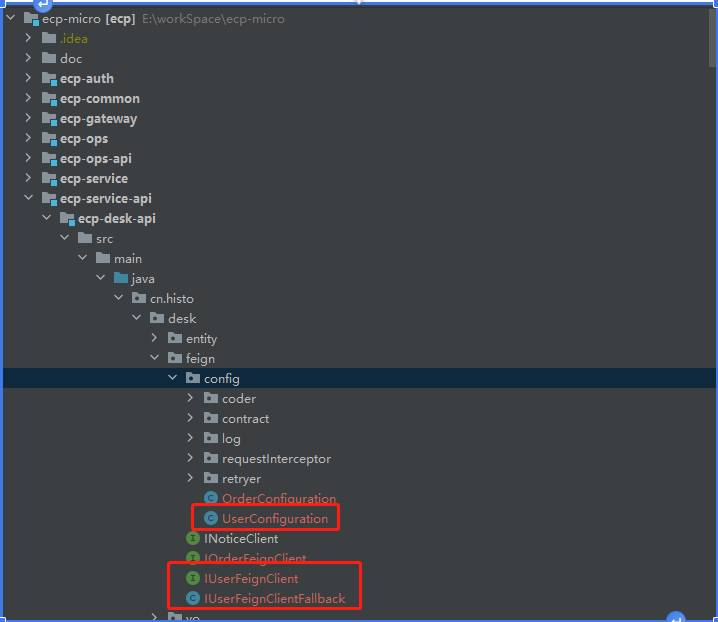The width and height of the screenshot is (718, 622).
Task: Select the IUserFeignClientFallback file name
Action: pyautogui.click(x=275, y=599)
